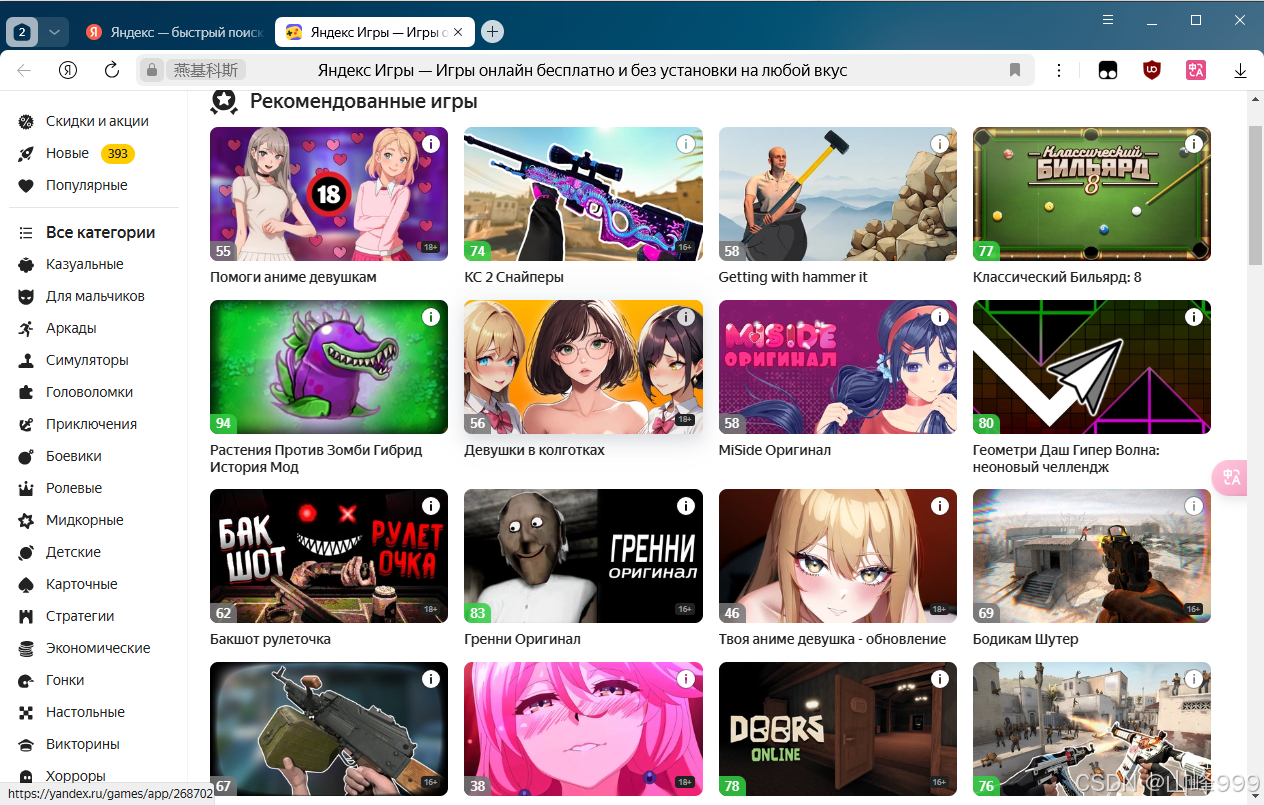1264x805 pixels.
Task: Show info for MiSide Оригинал game
Action: pos(940,317)
